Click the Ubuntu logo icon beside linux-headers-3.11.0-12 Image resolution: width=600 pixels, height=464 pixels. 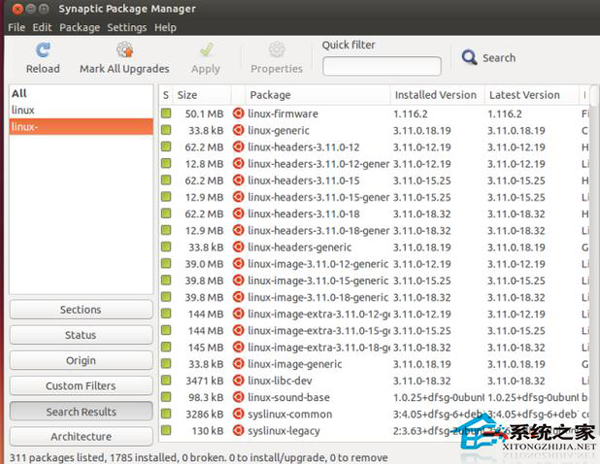coord(238,147)
